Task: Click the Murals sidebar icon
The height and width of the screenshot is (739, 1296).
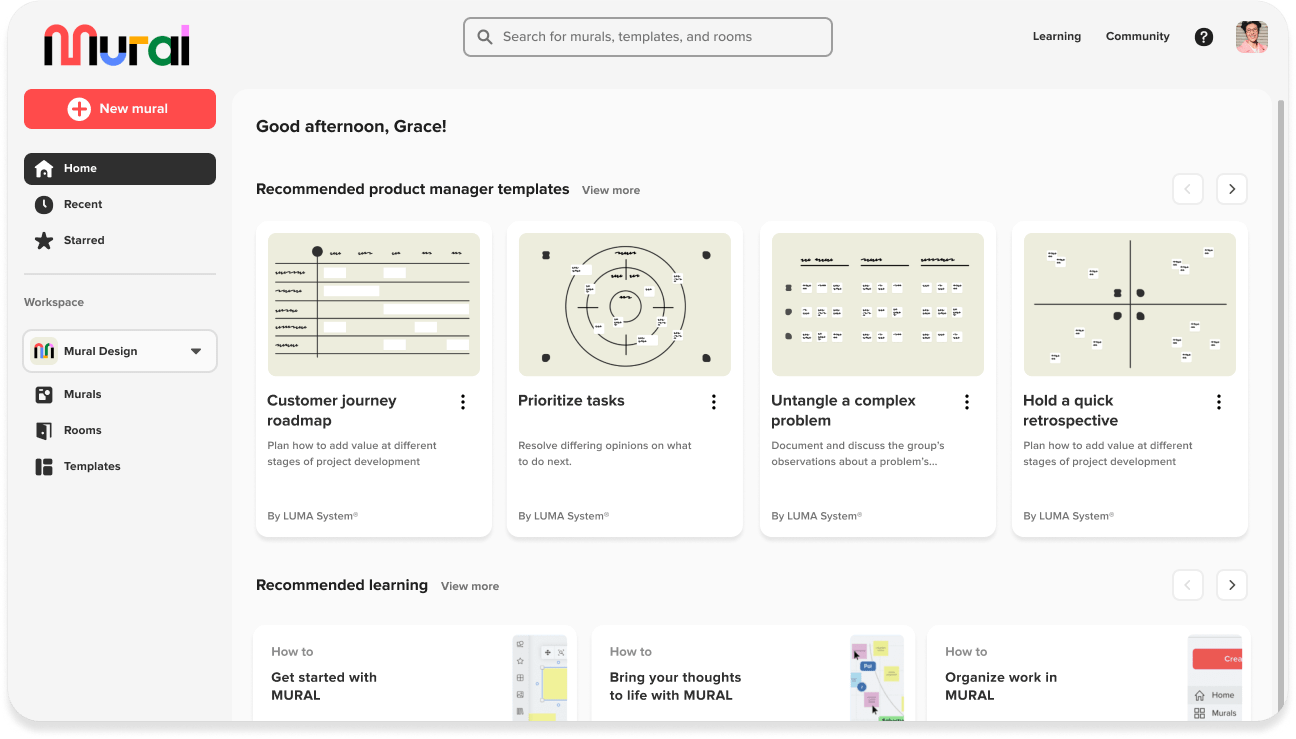Action: pyautogui.click(x=44, y=395)
